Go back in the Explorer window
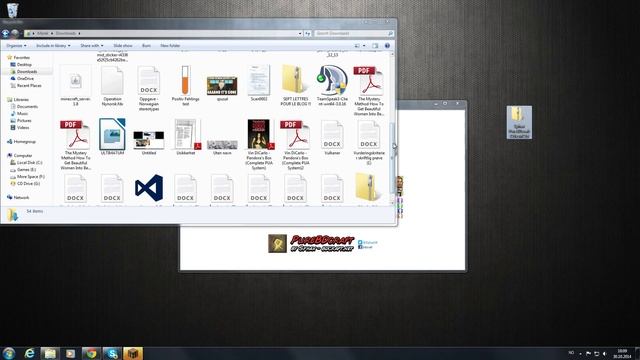The image size is (640, 360). 5,33
